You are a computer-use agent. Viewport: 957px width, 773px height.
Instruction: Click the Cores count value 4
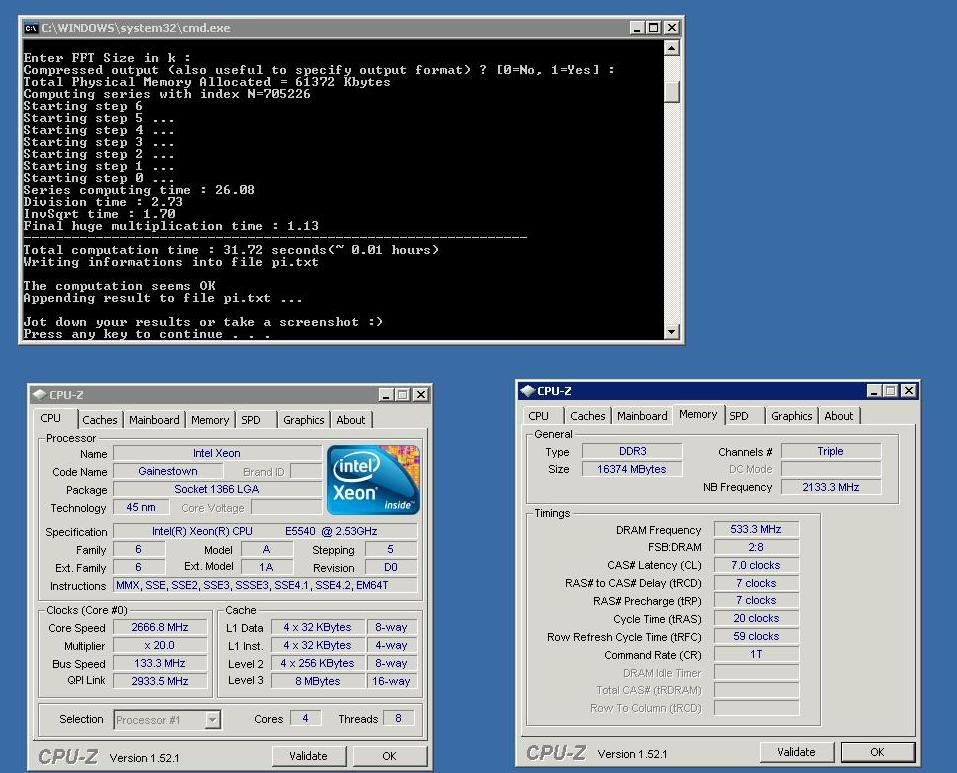click(x=305, y=718)
